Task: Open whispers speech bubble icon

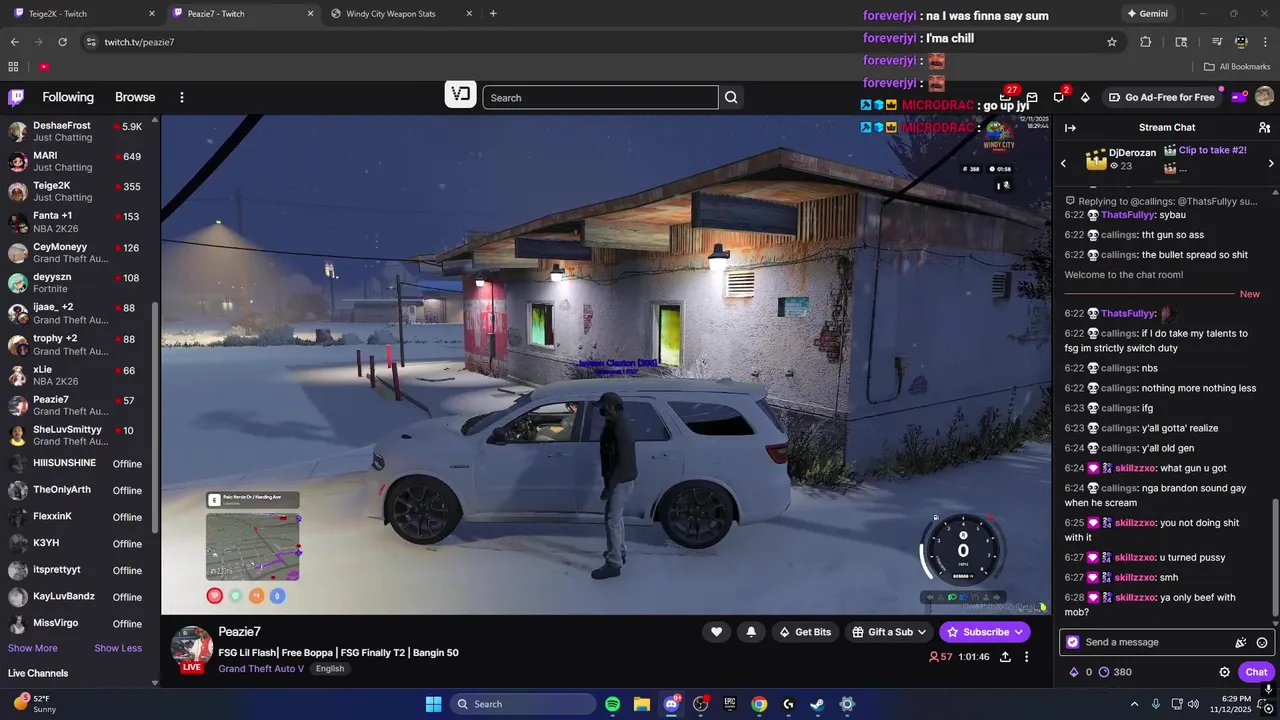Action: point(1058,97)
